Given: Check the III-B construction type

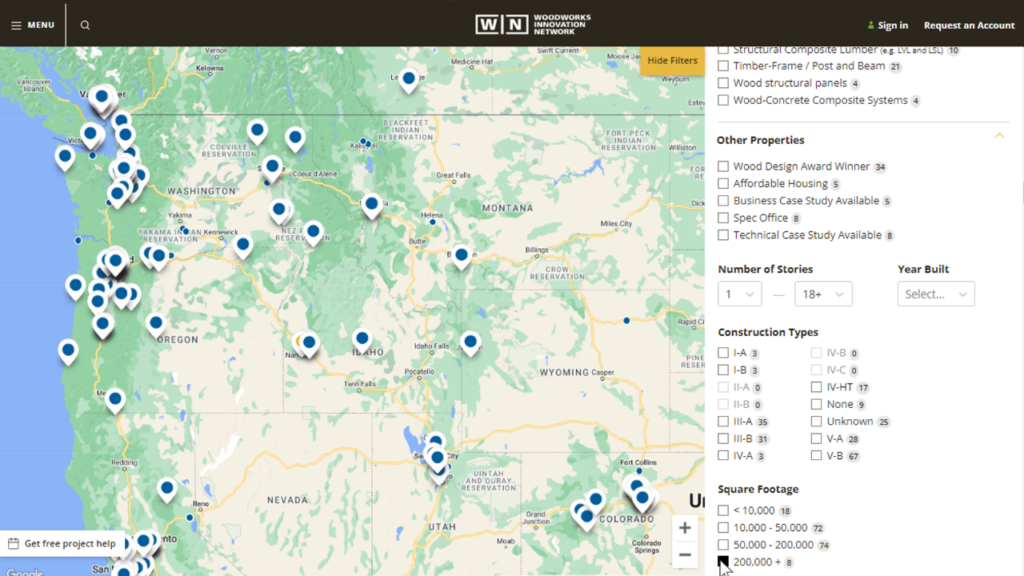Looking at the screenshot, I should coord(723,438).
